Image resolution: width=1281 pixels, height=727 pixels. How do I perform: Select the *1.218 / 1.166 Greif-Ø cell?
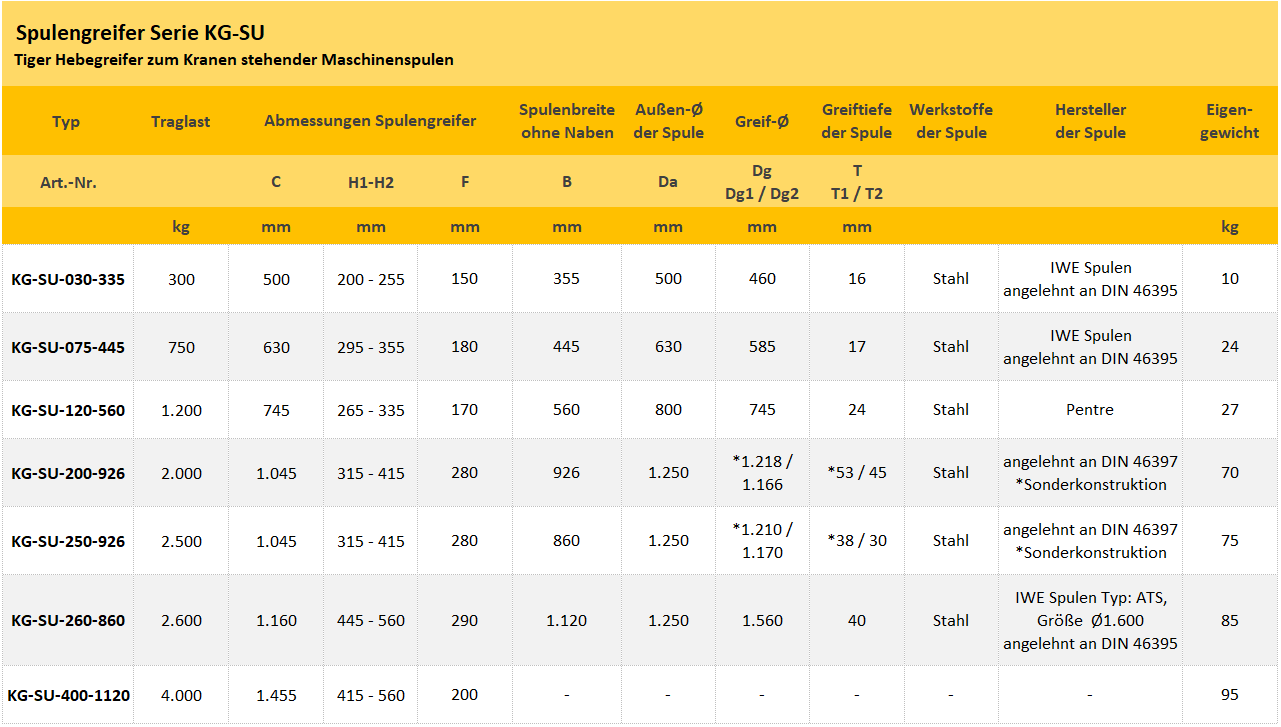[x=762, y=473]
